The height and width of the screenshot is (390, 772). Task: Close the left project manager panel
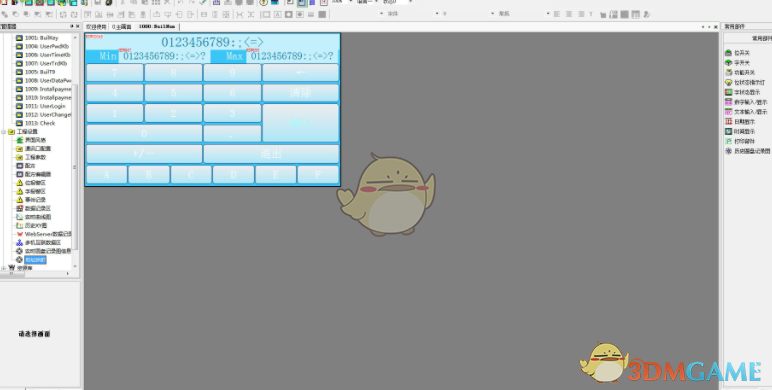pos(77,26)
